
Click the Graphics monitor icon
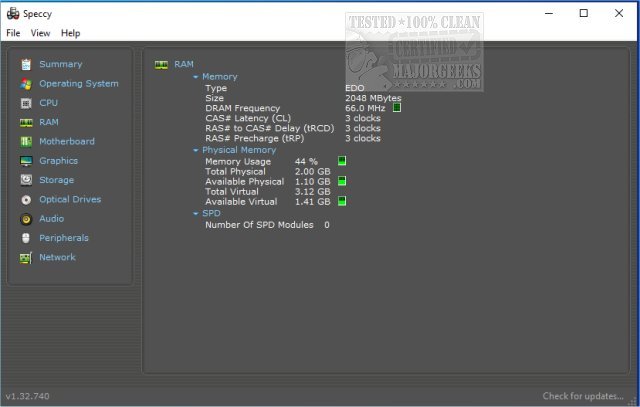tap(26, 161)
